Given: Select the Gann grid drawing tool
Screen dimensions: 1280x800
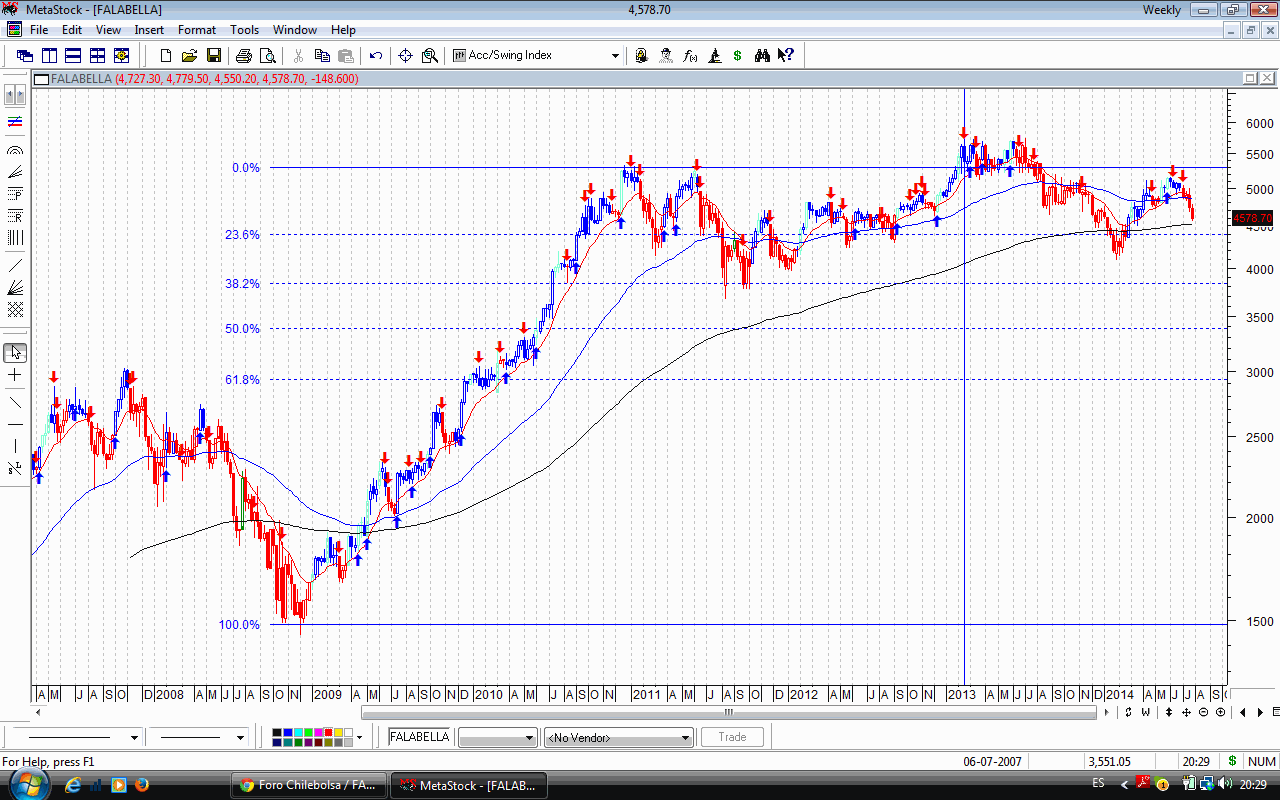Looking at the screenshot, I should 15,309.
